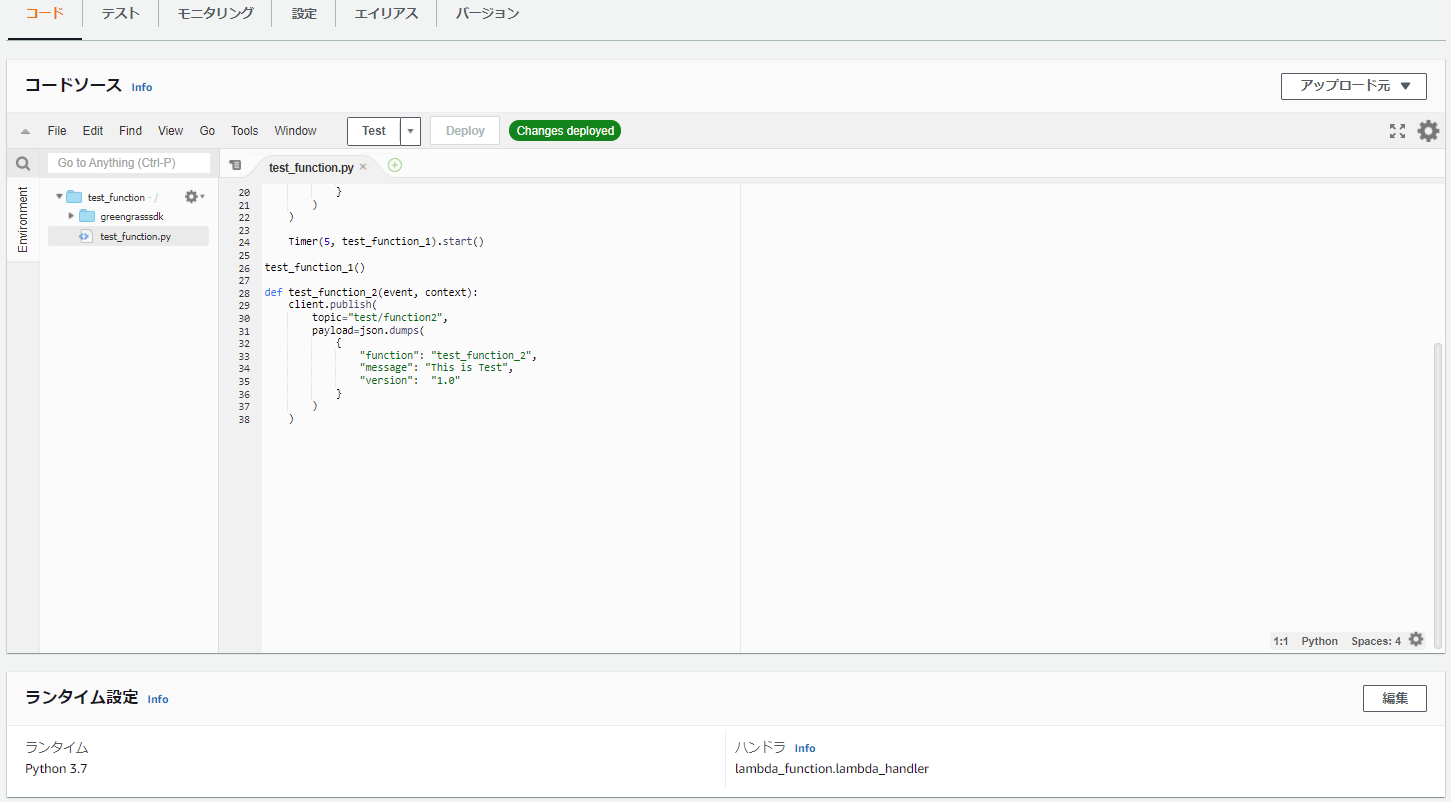Open the Tools menu
This screenshot has width=1451, height=802.
(245, 131)
